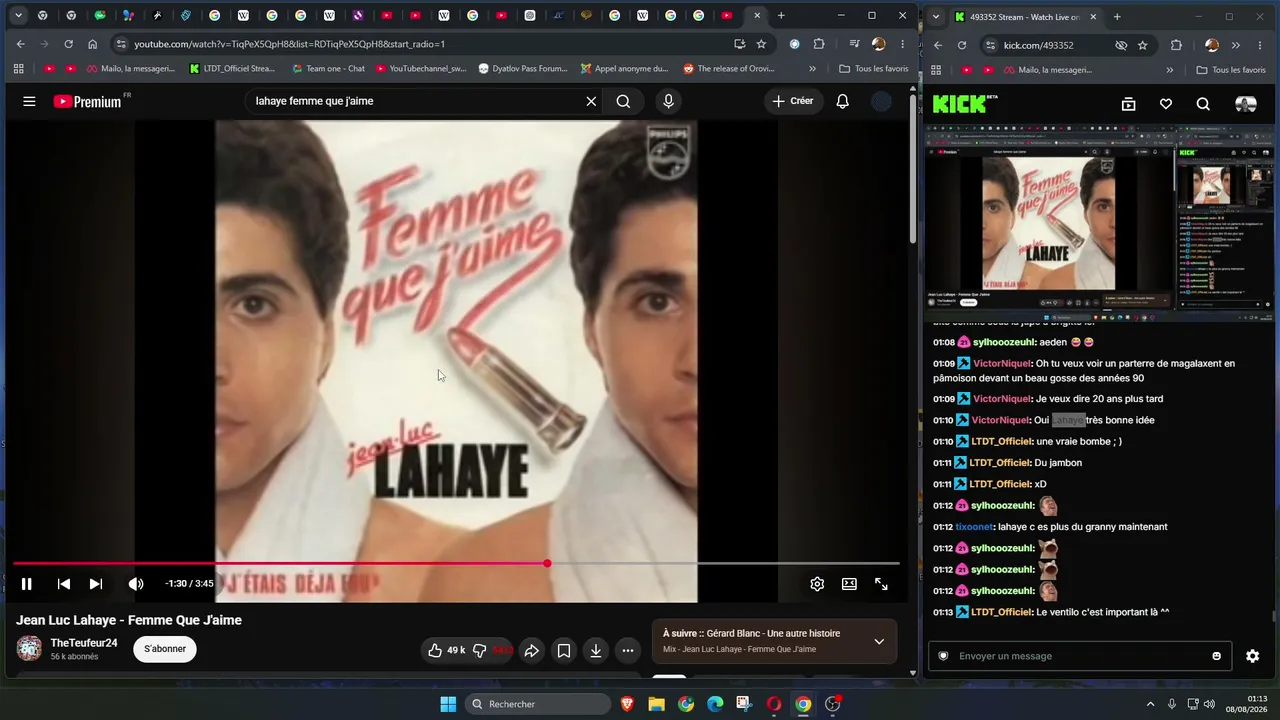Viewport: 1280px width, 720px height.
Task: Open a new tab in YouTube window
Action: coord(781,16)
